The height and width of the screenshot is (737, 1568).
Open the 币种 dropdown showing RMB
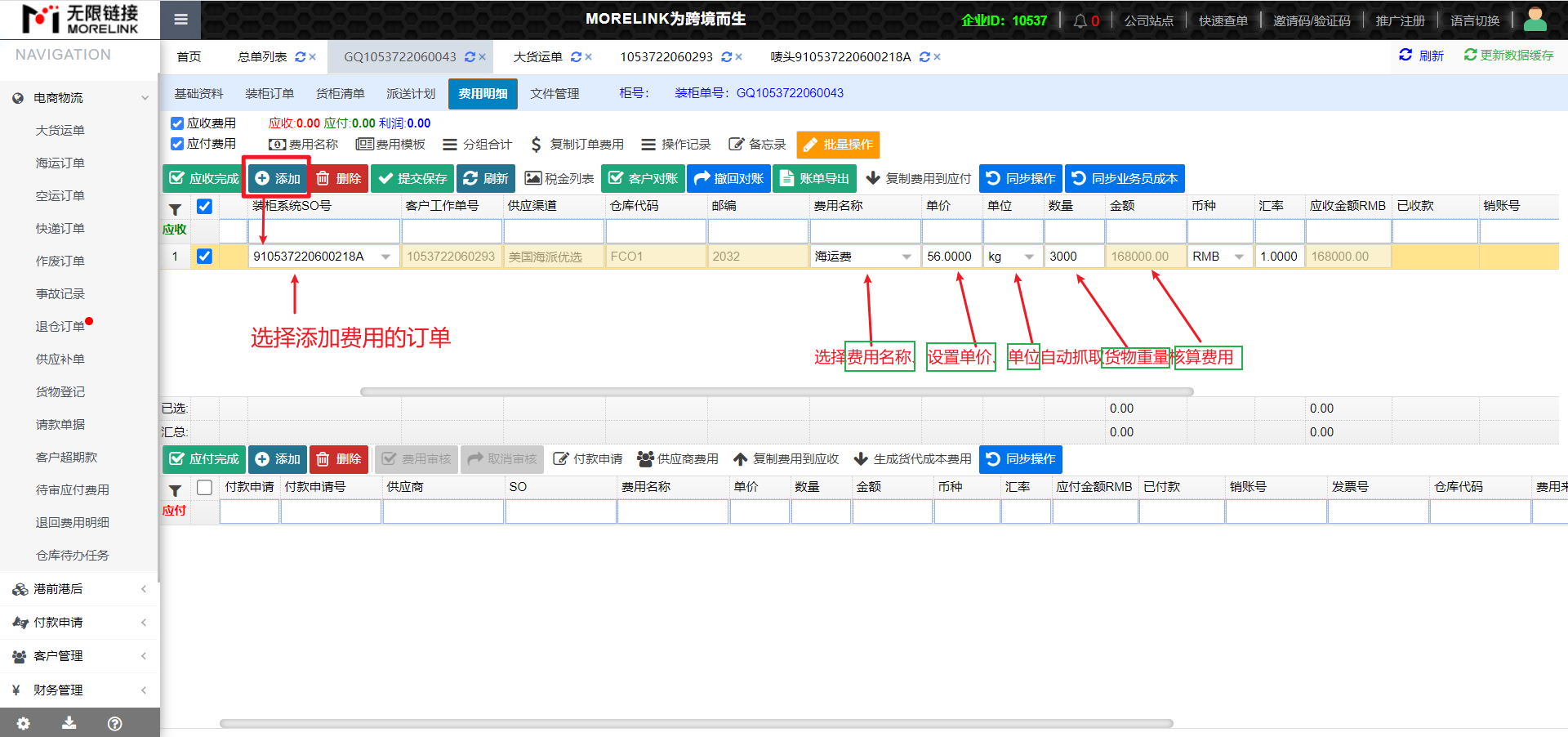pyautogui.click(x=1239, y=257)
